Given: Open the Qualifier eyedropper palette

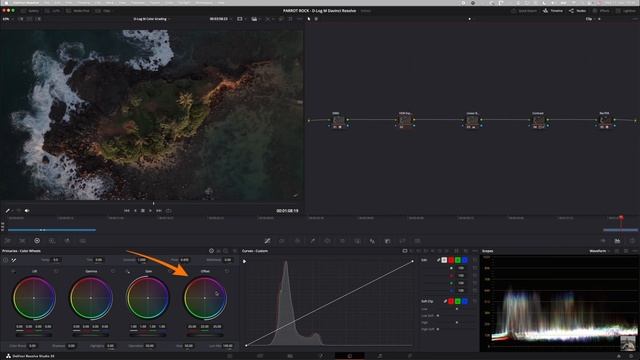Looking at the screenshot, I should pyautogui.click(x=313, y=241).
